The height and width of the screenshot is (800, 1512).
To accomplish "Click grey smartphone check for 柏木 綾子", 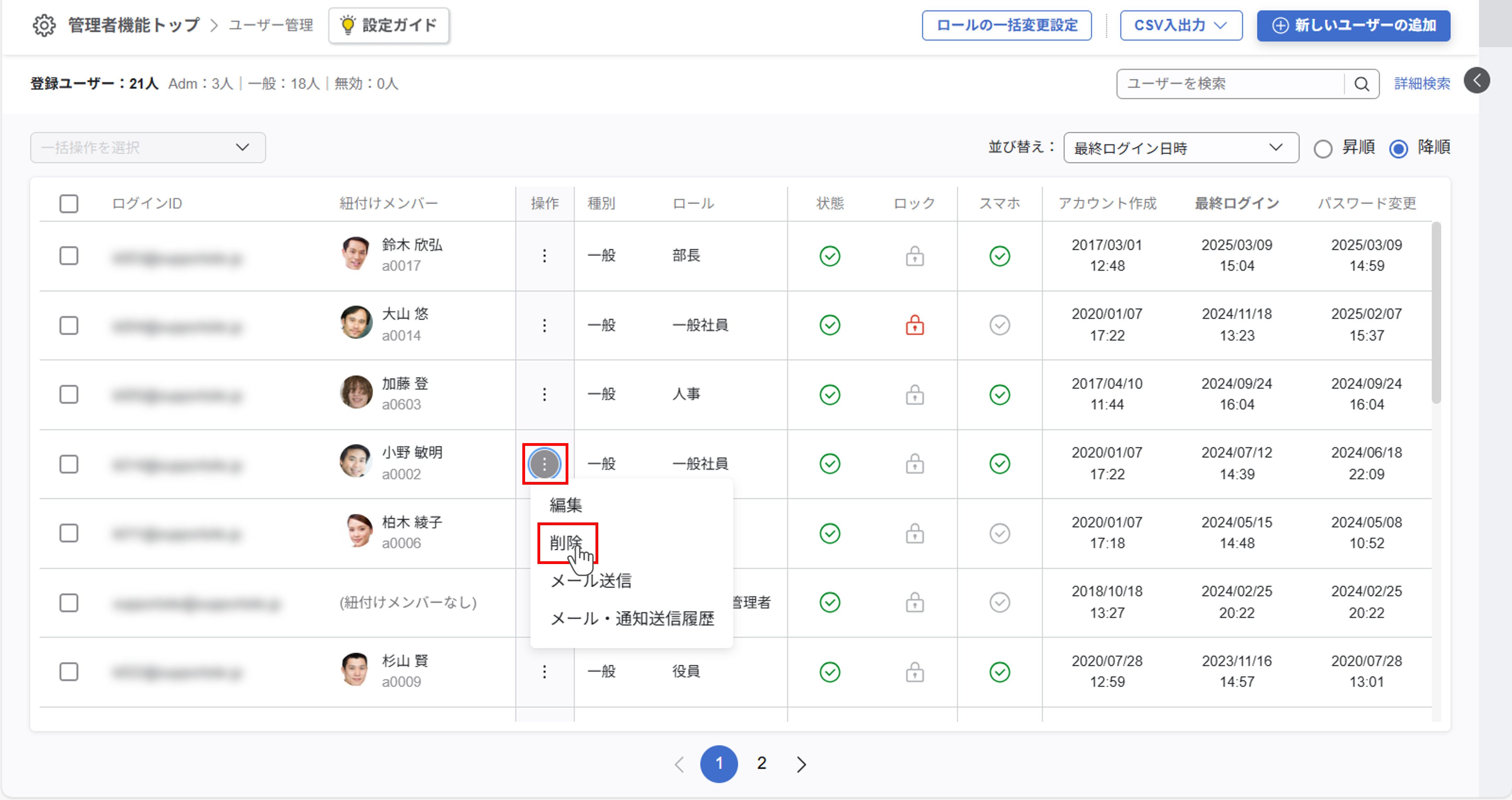I will coord(999,533).
